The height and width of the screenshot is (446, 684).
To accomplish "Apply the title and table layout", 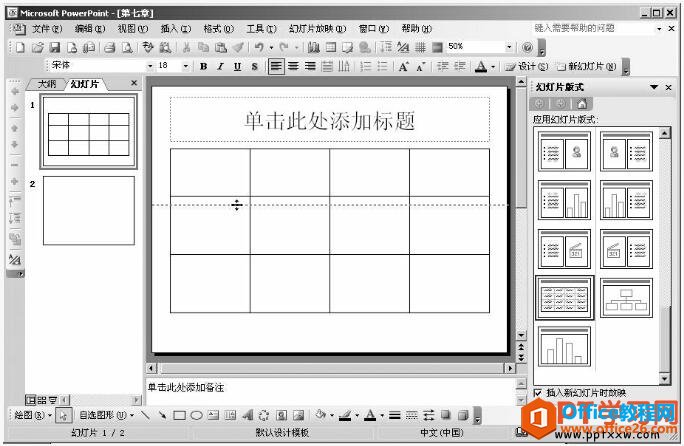I will 564,298.
